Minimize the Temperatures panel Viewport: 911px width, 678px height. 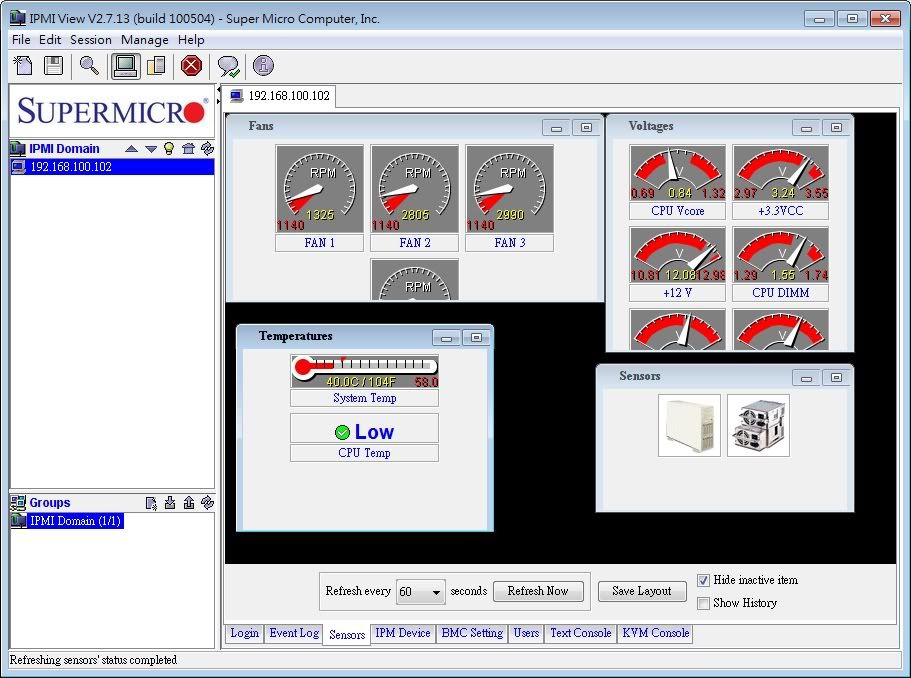click(447, 338)
